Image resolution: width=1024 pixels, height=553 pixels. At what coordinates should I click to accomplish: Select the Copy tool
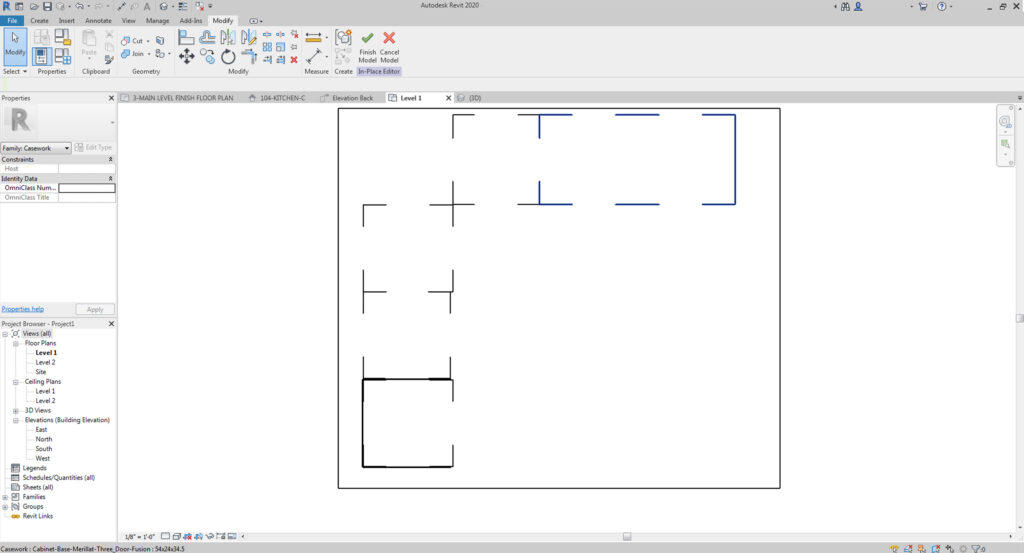click(x=207, y=56)
